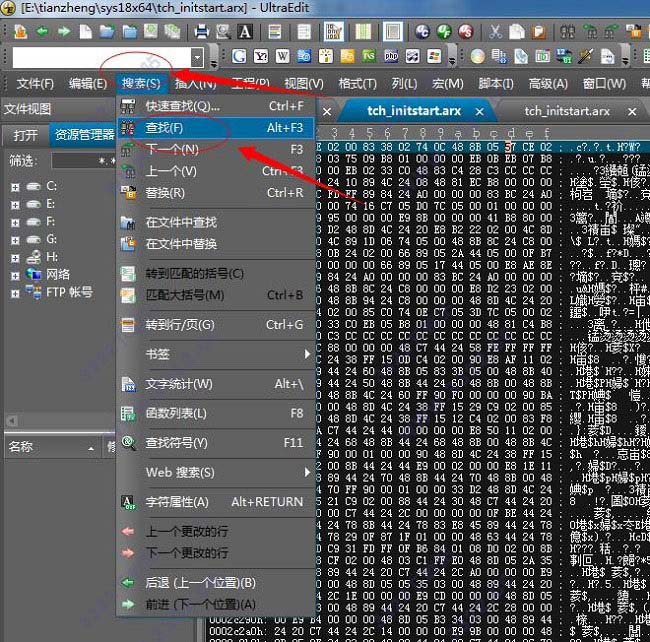Click the magic wand toolbar icon
This screenshot has width=650, height=642.
[585, 56]
